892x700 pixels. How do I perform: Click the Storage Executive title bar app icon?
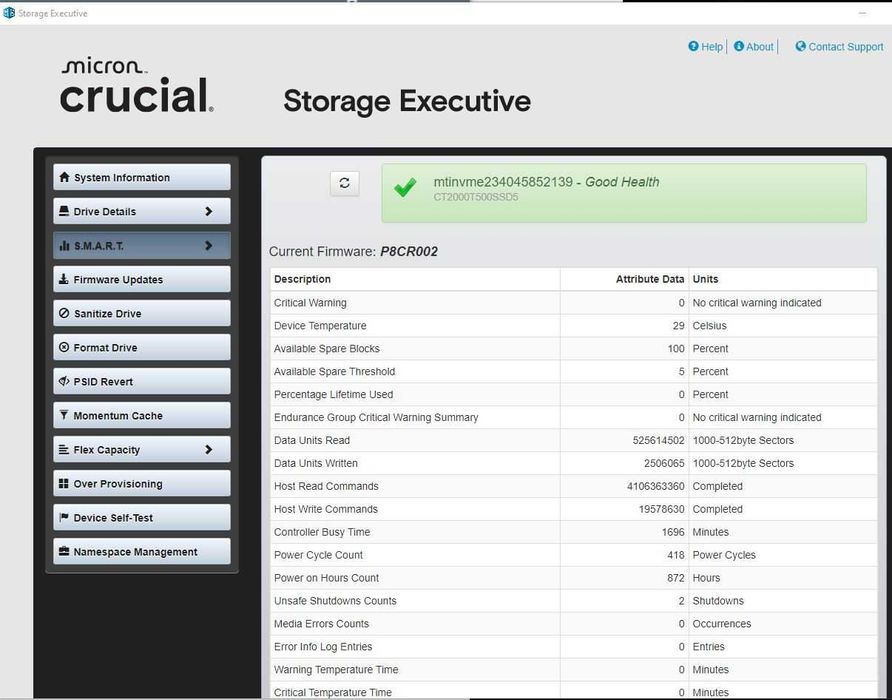(x=9, y=13)
